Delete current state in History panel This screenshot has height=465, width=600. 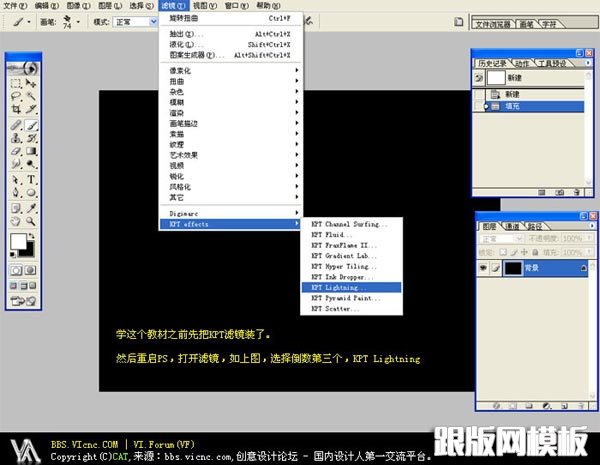(577, 192)
